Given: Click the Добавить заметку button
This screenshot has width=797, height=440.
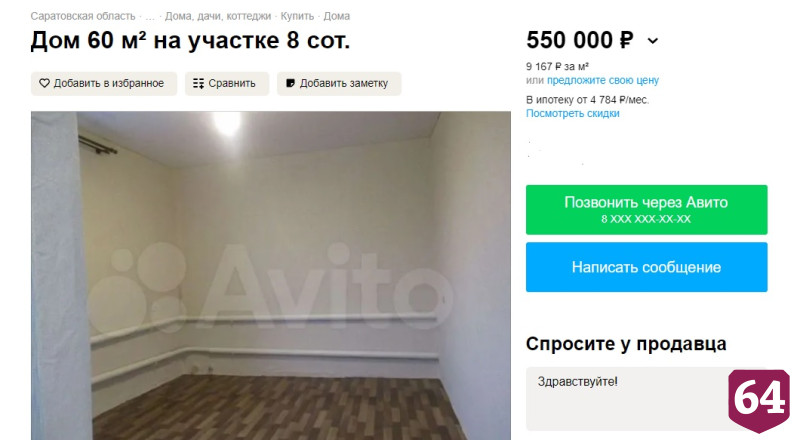Looking at the screenshot, I should tap(339, 83).
